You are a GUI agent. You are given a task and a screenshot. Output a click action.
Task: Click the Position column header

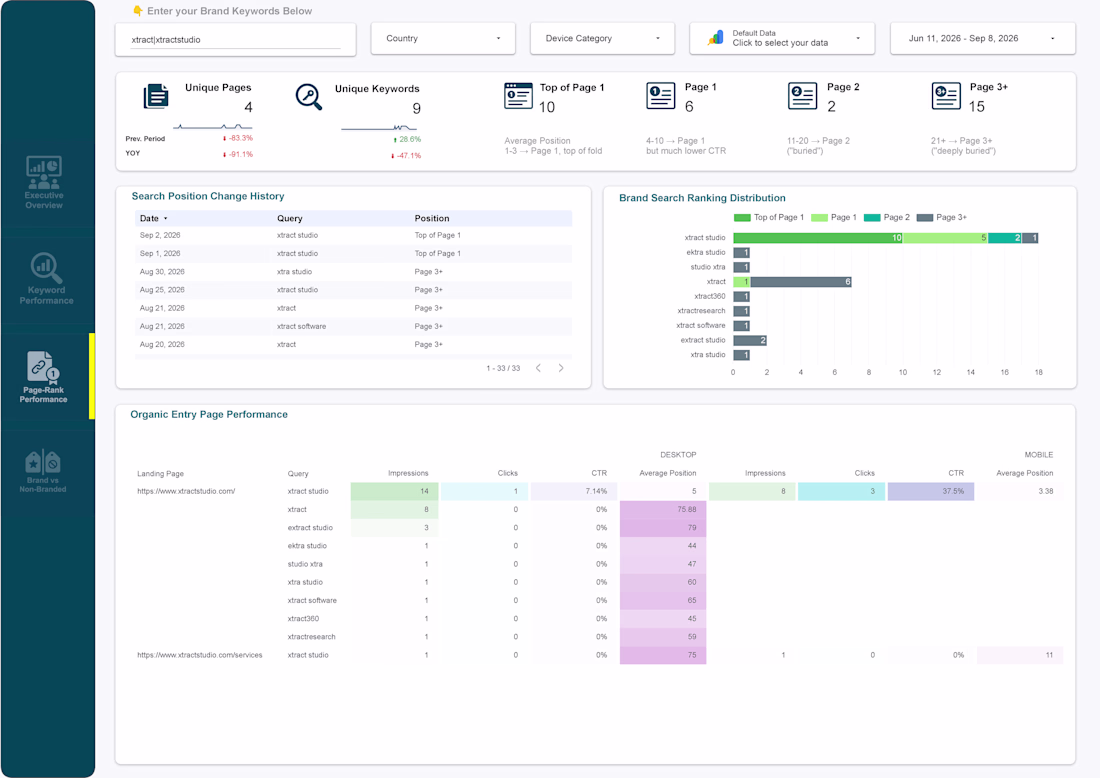pos(431,218)
